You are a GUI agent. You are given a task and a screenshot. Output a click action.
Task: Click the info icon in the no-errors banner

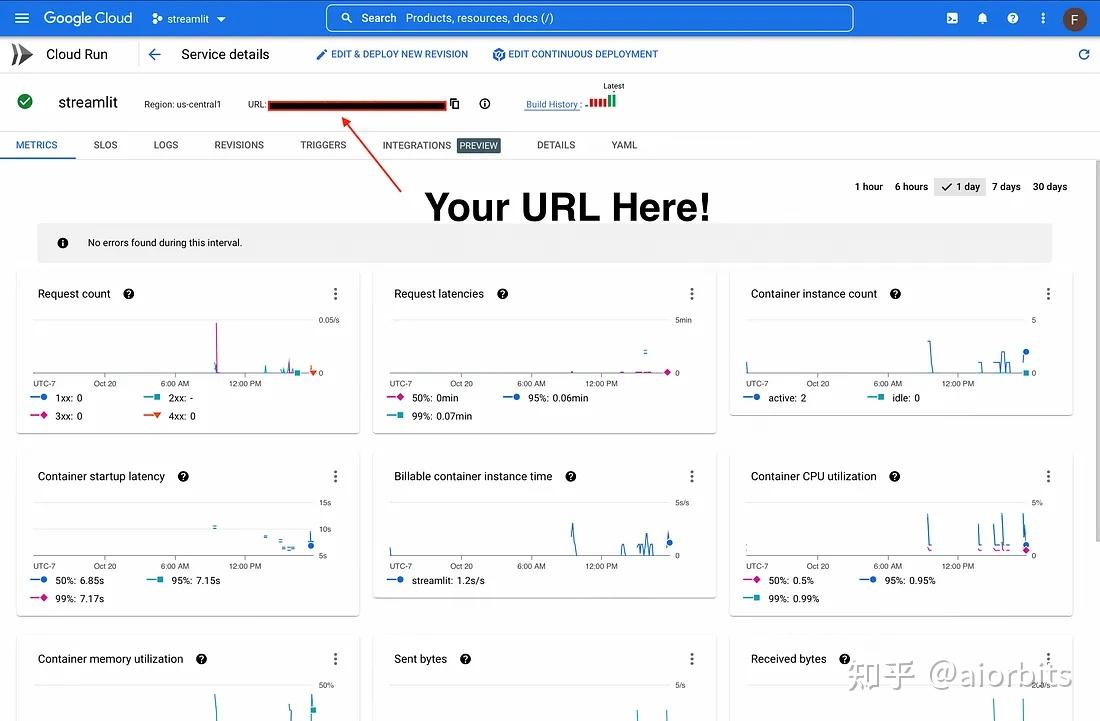coord(62,243)
